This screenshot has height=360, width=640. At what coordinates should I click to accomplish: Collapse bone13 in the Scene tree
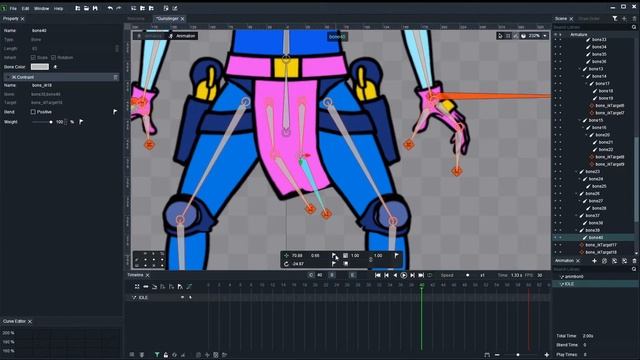(x=580, y=69)
